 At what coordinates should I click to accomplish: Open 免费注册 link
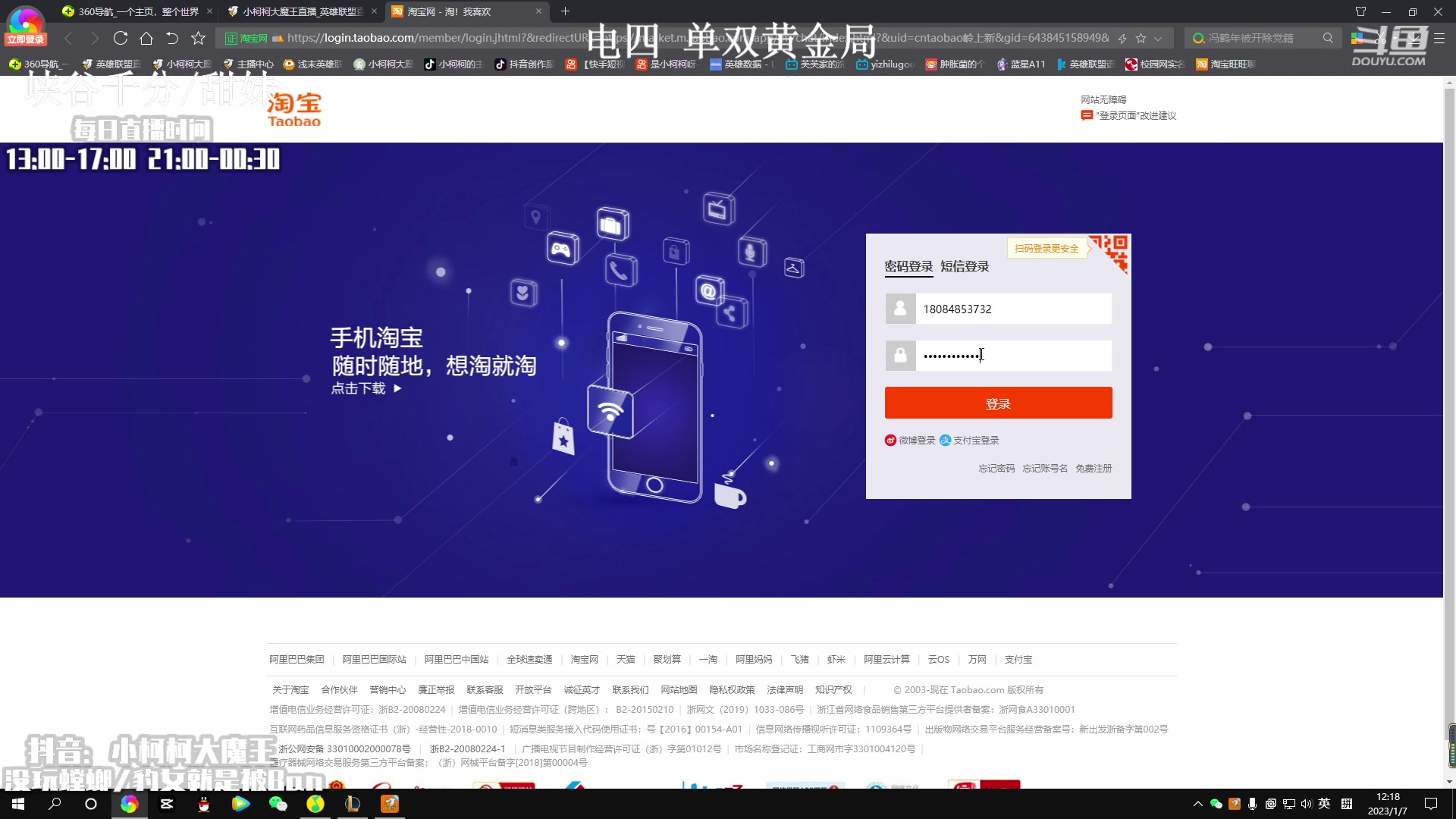coord(1094,469)
